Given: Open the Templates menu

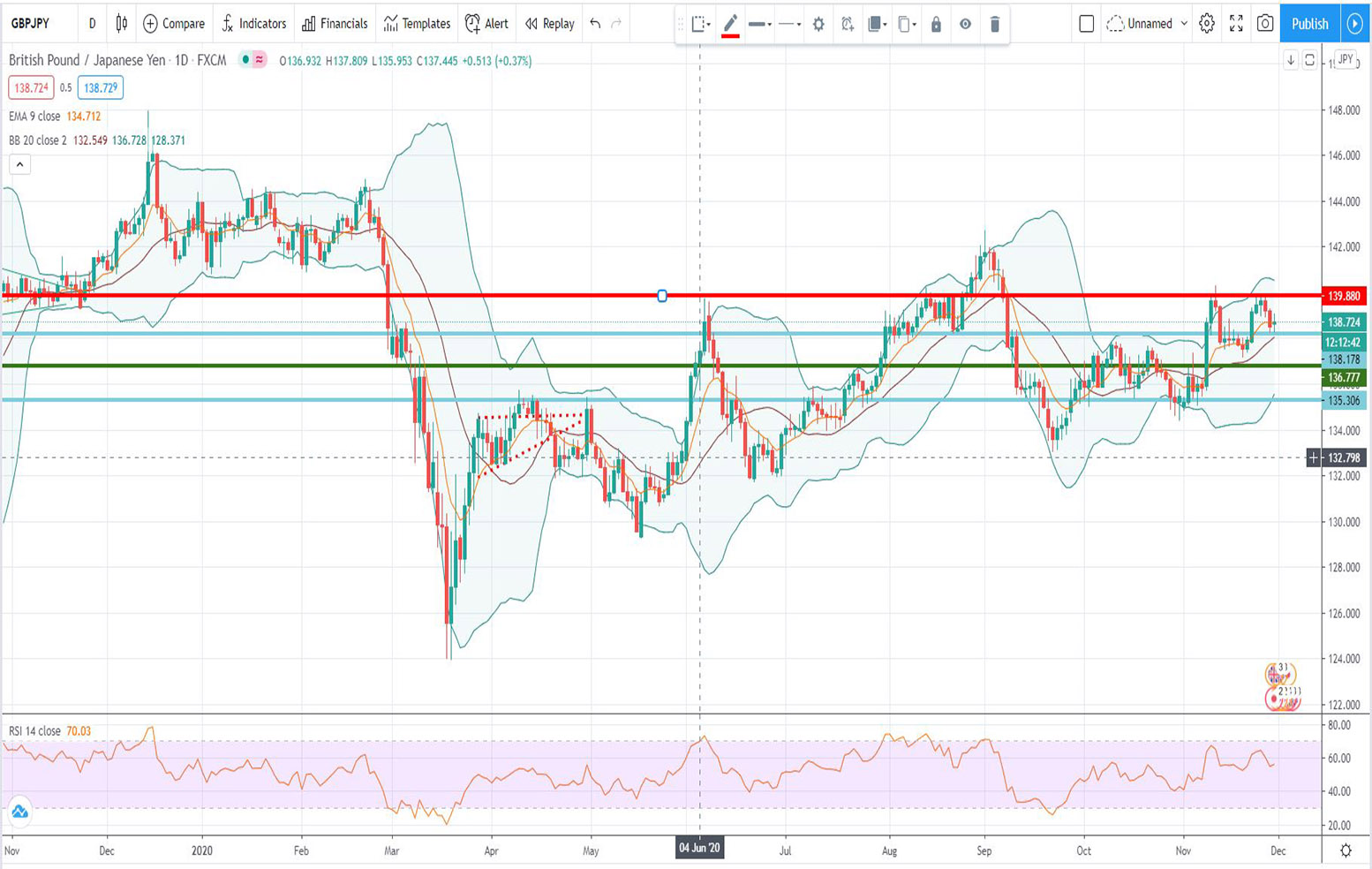Looking at the screenshot, I should 415,24.
